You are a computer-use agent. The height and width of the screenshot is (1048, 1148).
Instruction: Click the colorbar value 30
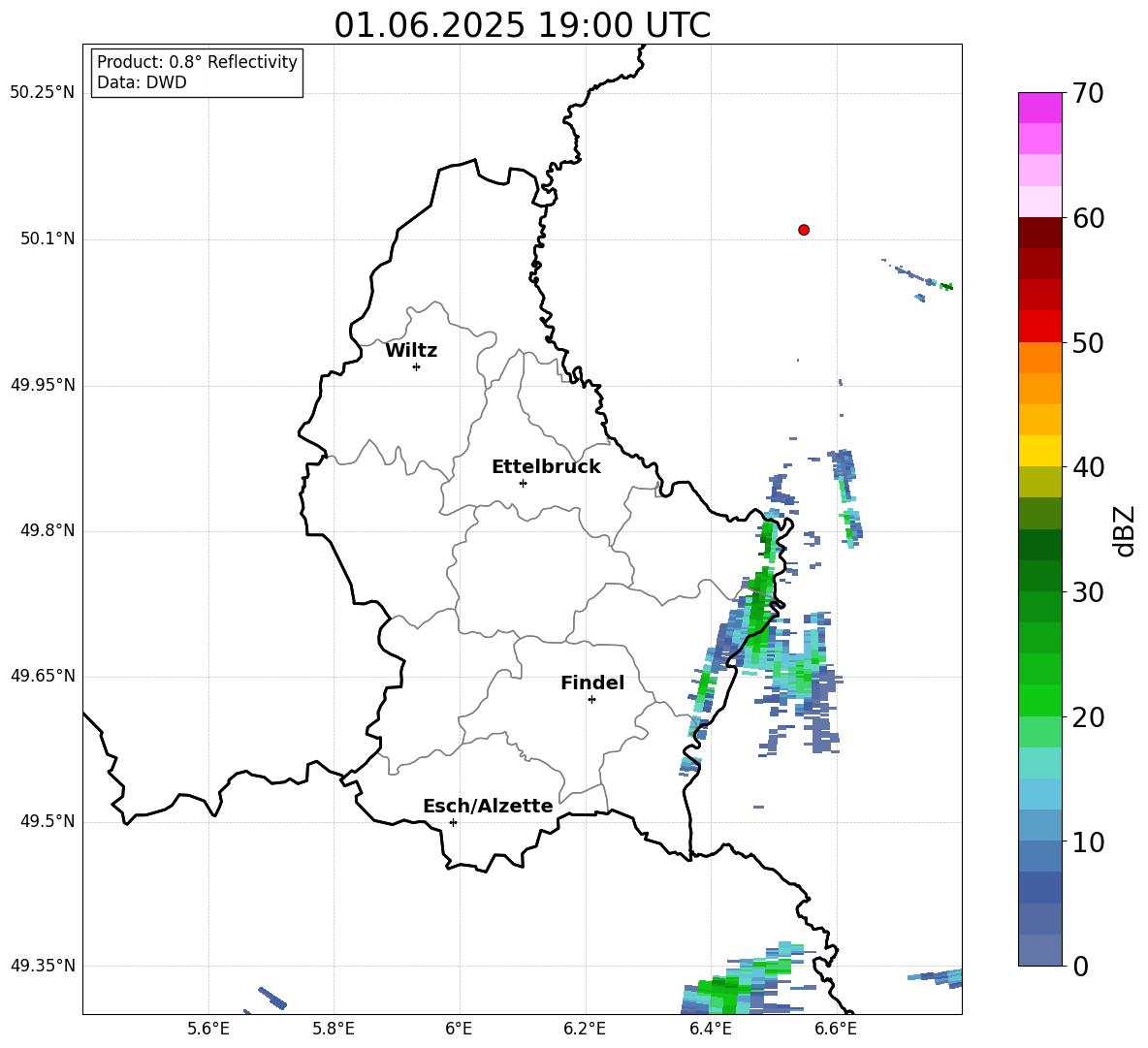point(1087,592)
